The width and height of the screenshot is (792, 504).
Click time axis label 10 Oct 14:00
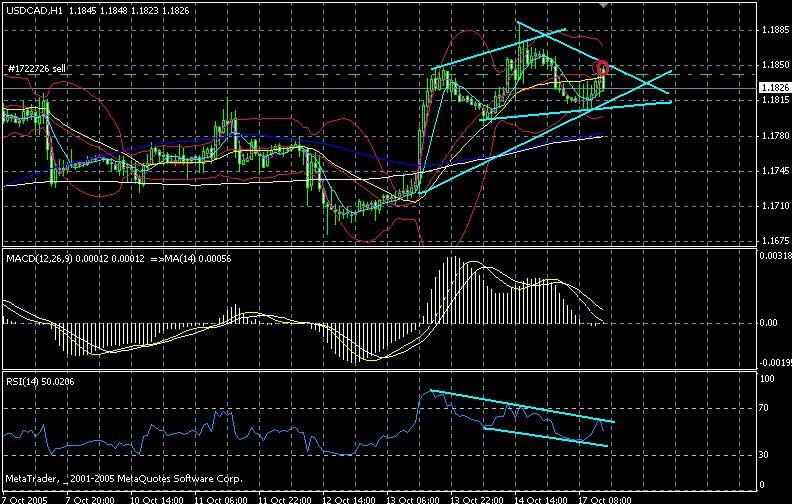click(x=156, y=500)
